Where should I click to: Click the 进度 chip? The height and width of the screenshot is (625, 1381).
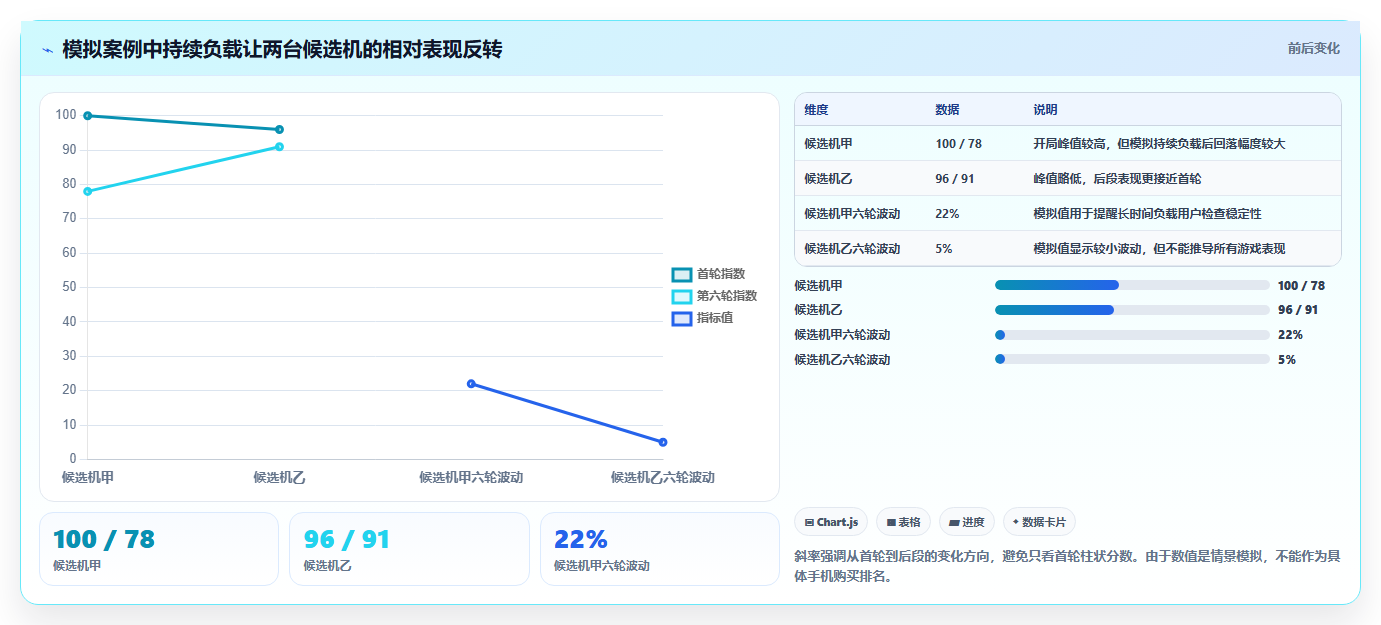coord(967,522)
